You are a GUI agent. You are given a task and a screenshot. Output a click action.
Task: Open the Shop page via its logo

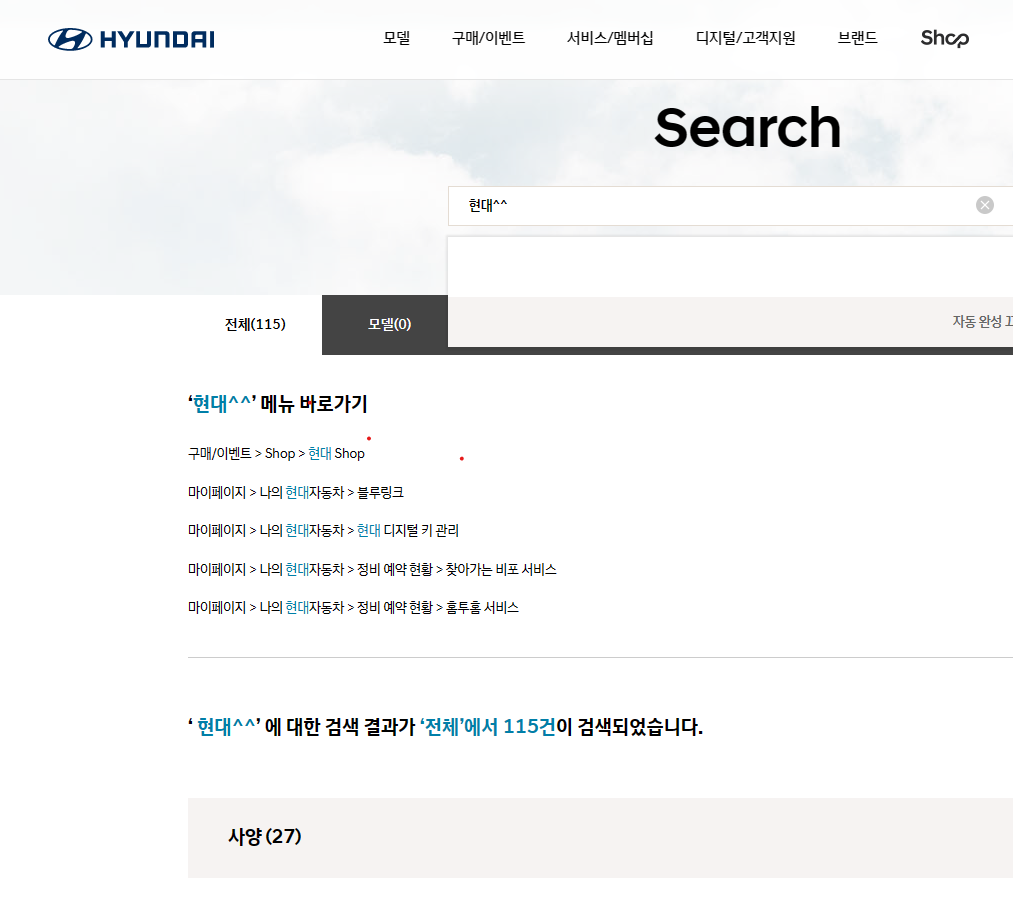click(943, 38)
